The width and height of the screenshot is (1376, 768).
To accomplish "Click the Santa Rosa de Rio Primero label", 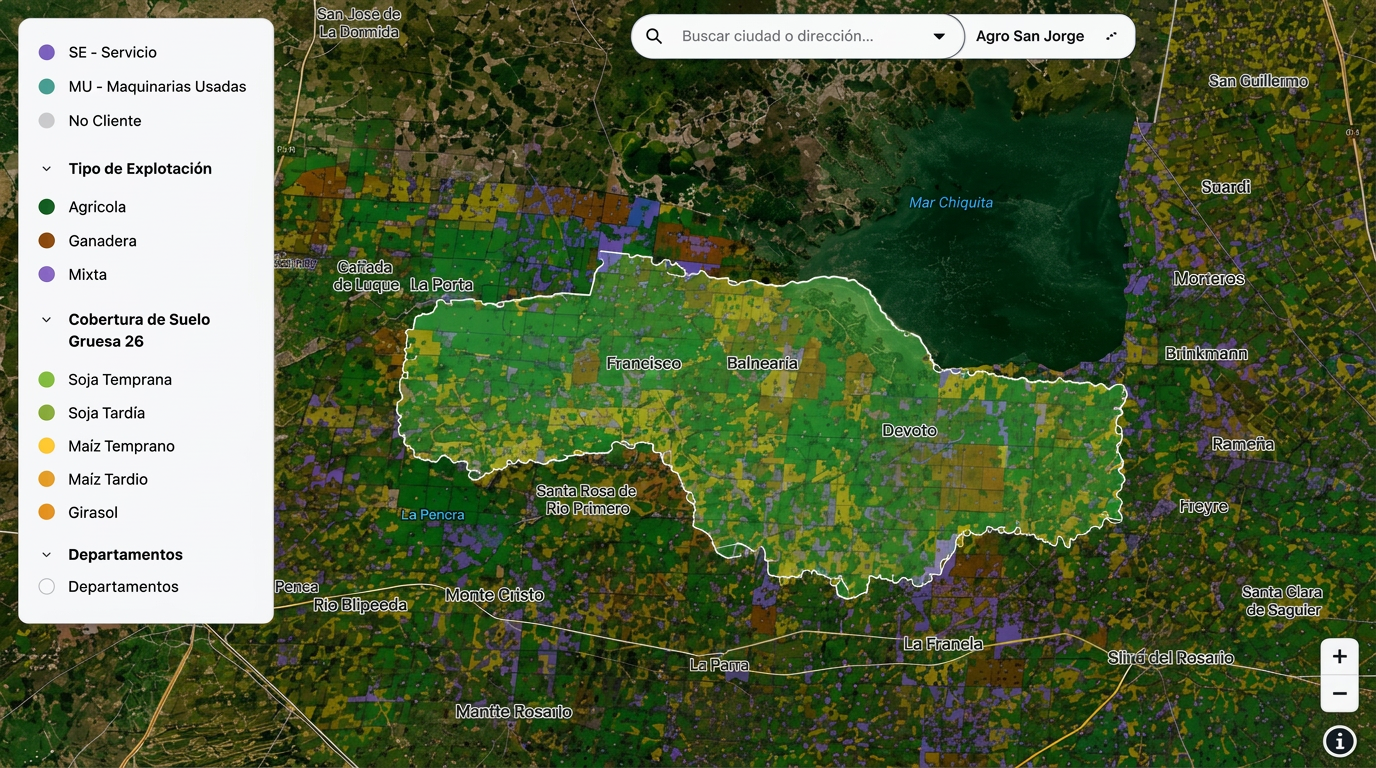I will (587, 500).
